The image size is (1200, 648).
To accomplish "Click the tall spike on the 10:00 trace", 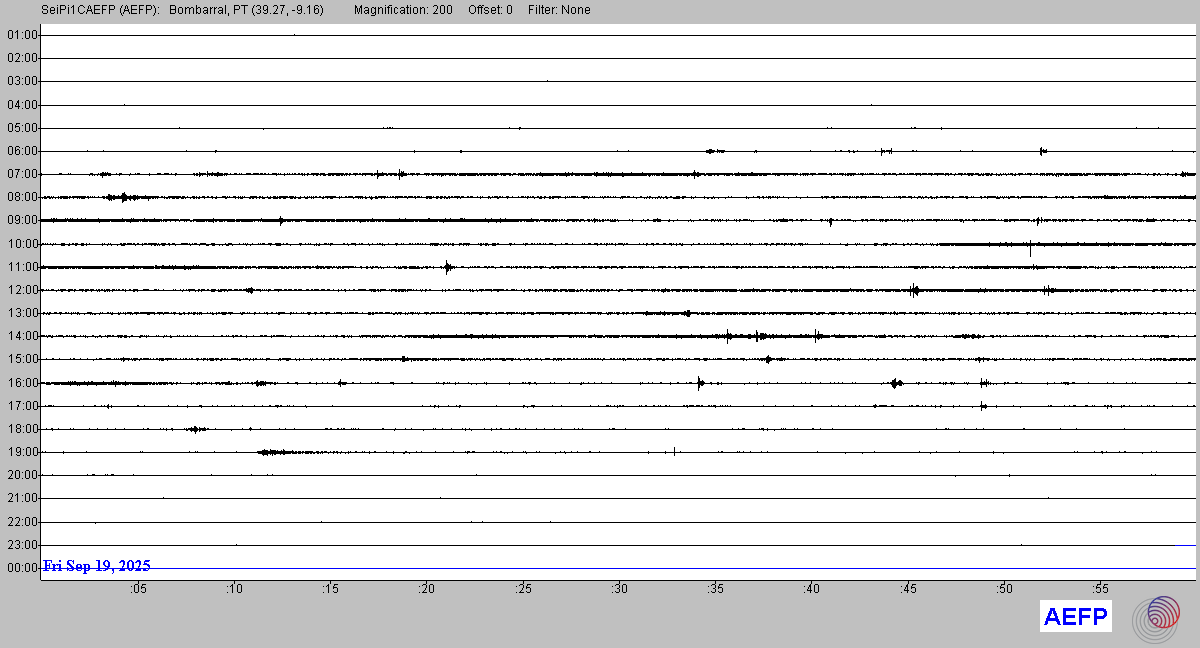I will click(1030, 248).
